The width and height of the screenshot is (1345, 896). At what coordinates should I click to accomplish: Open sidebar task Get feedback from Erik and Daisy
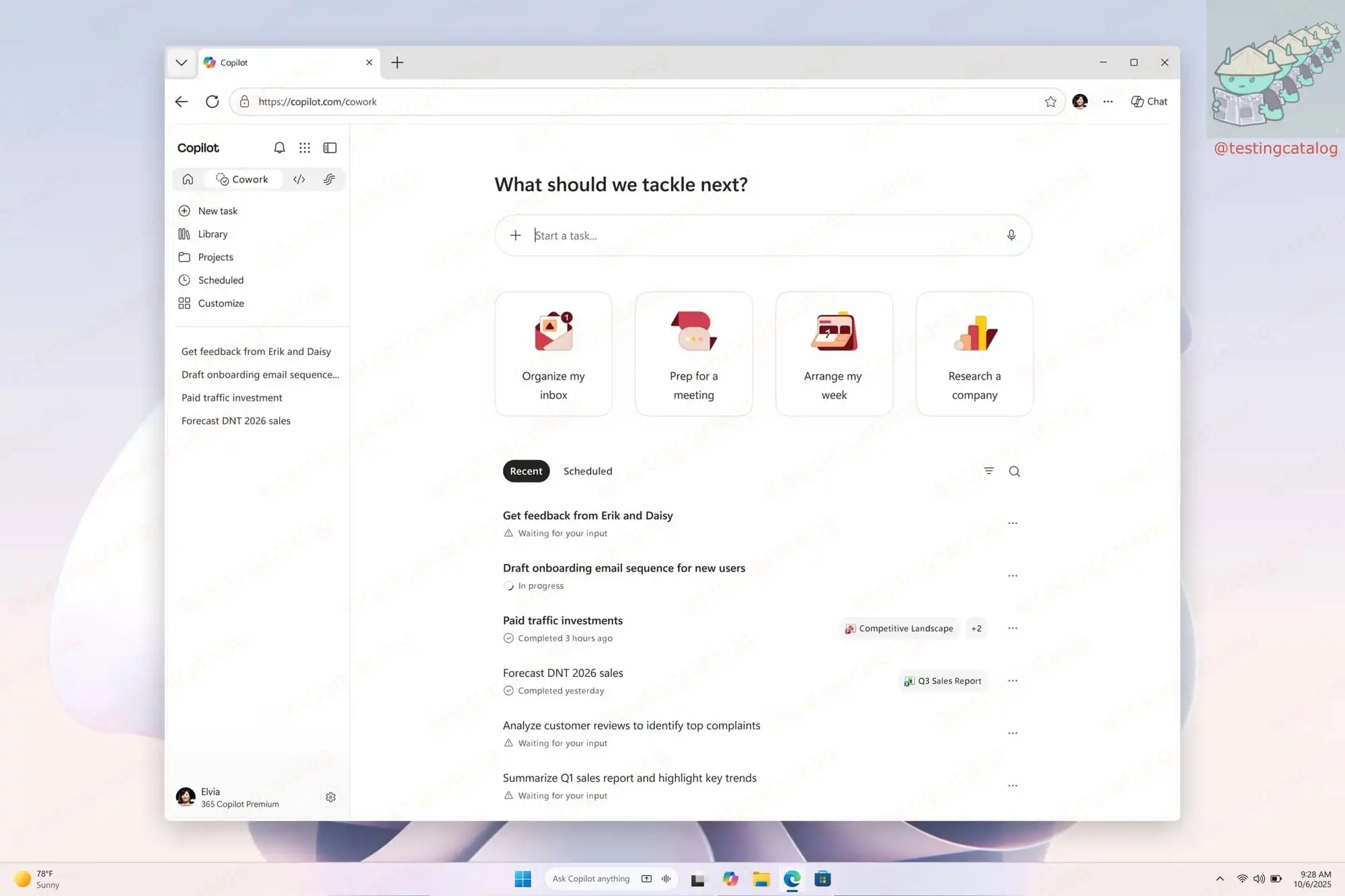click(x=256, y=352)
